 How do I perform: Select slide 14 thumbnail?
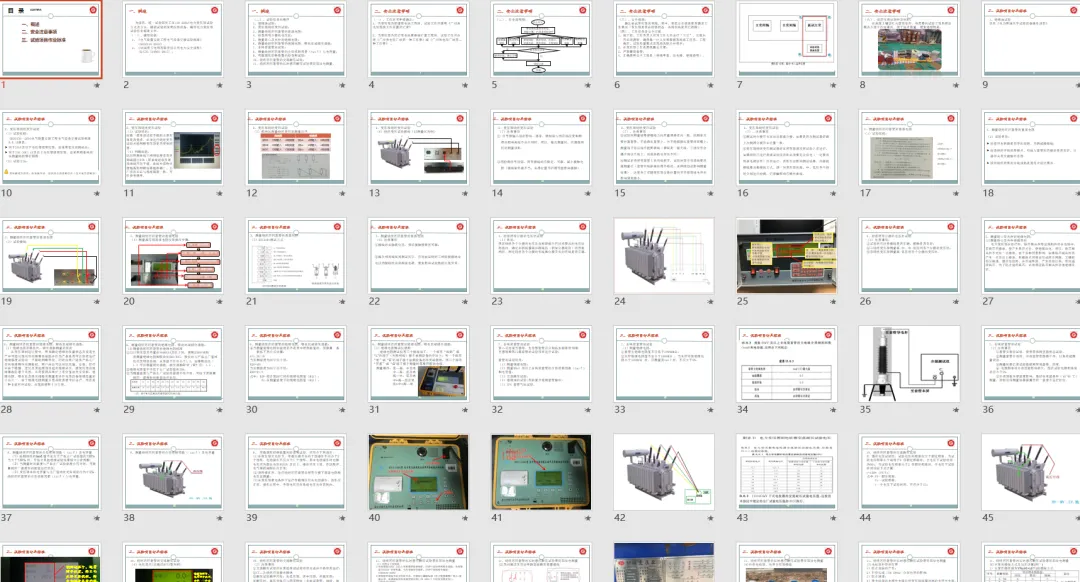pos(541,147)
